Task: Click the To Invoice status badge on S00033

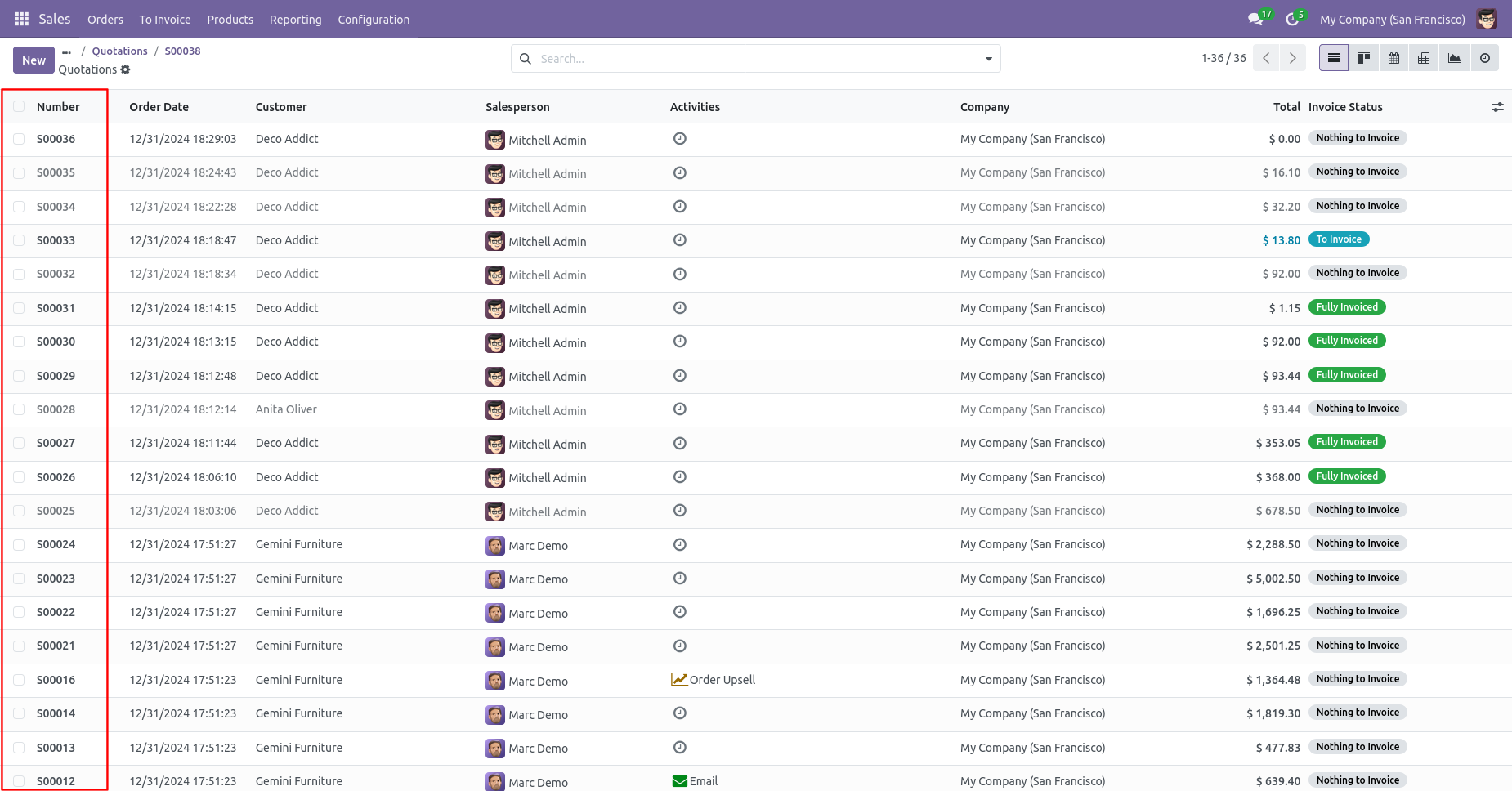Action: coord(1339,239)
